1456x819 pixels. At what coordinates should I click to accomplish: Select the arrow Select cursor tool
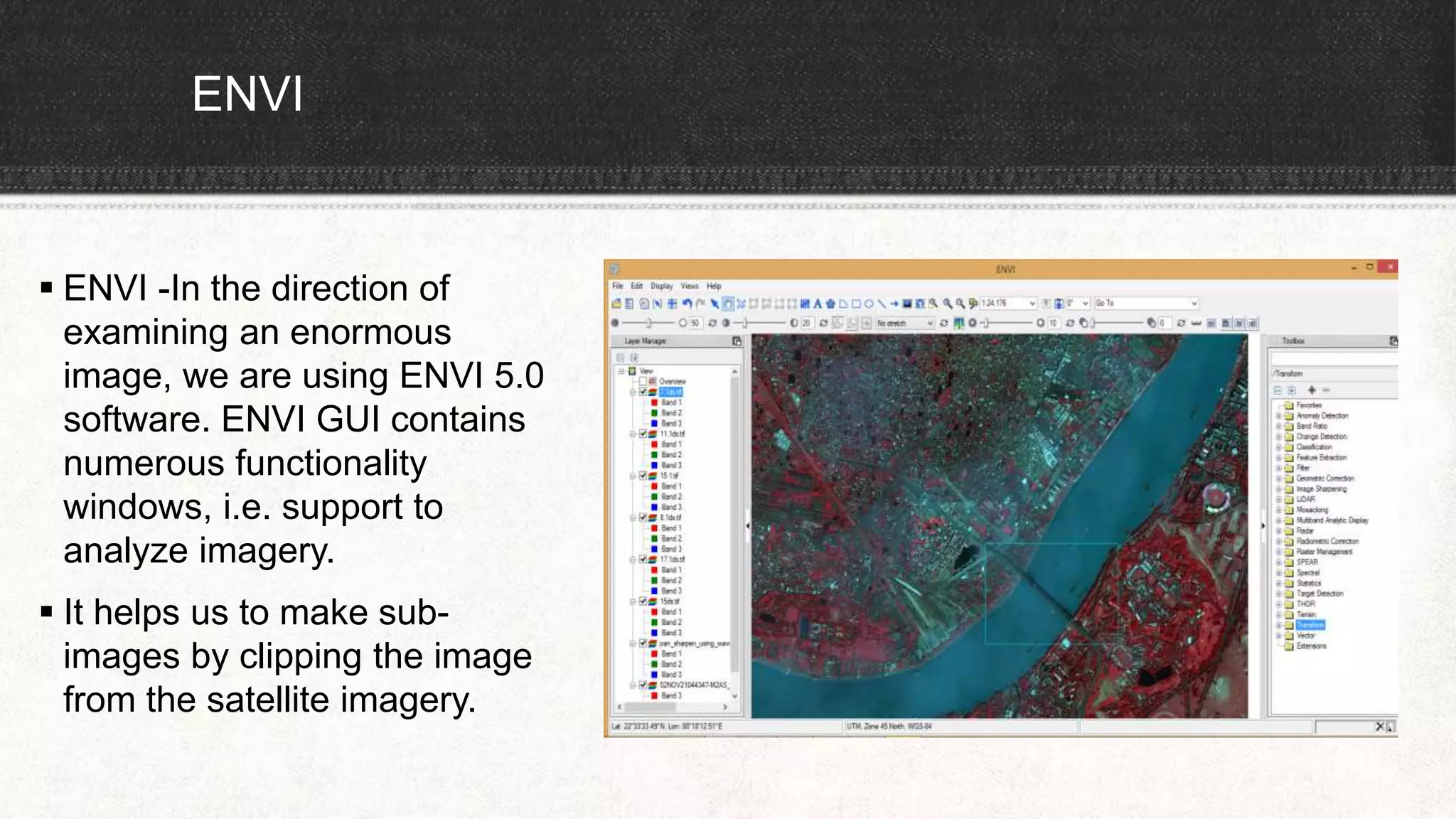coord(714,304)
